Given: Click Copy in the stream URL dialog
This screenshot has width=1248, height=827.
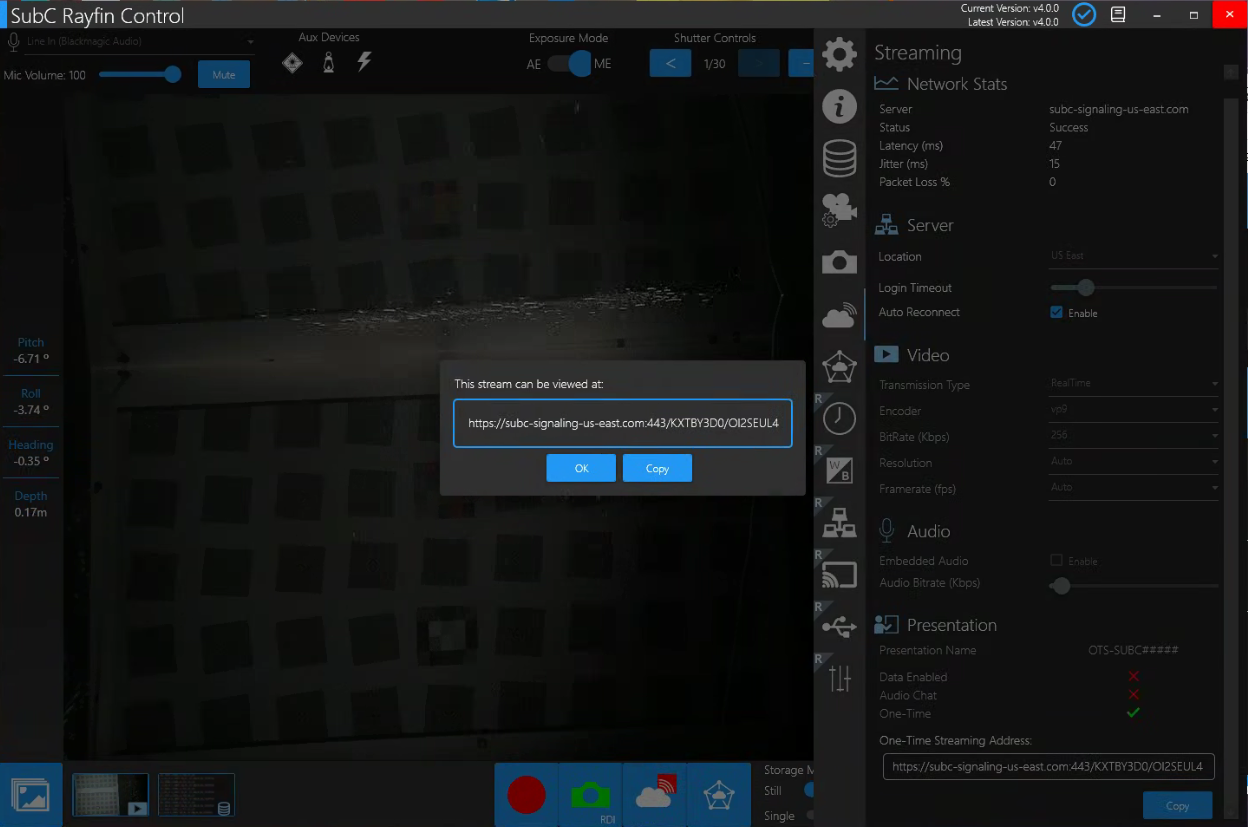Looking at the screenshot, I should [x=657, y=468].
